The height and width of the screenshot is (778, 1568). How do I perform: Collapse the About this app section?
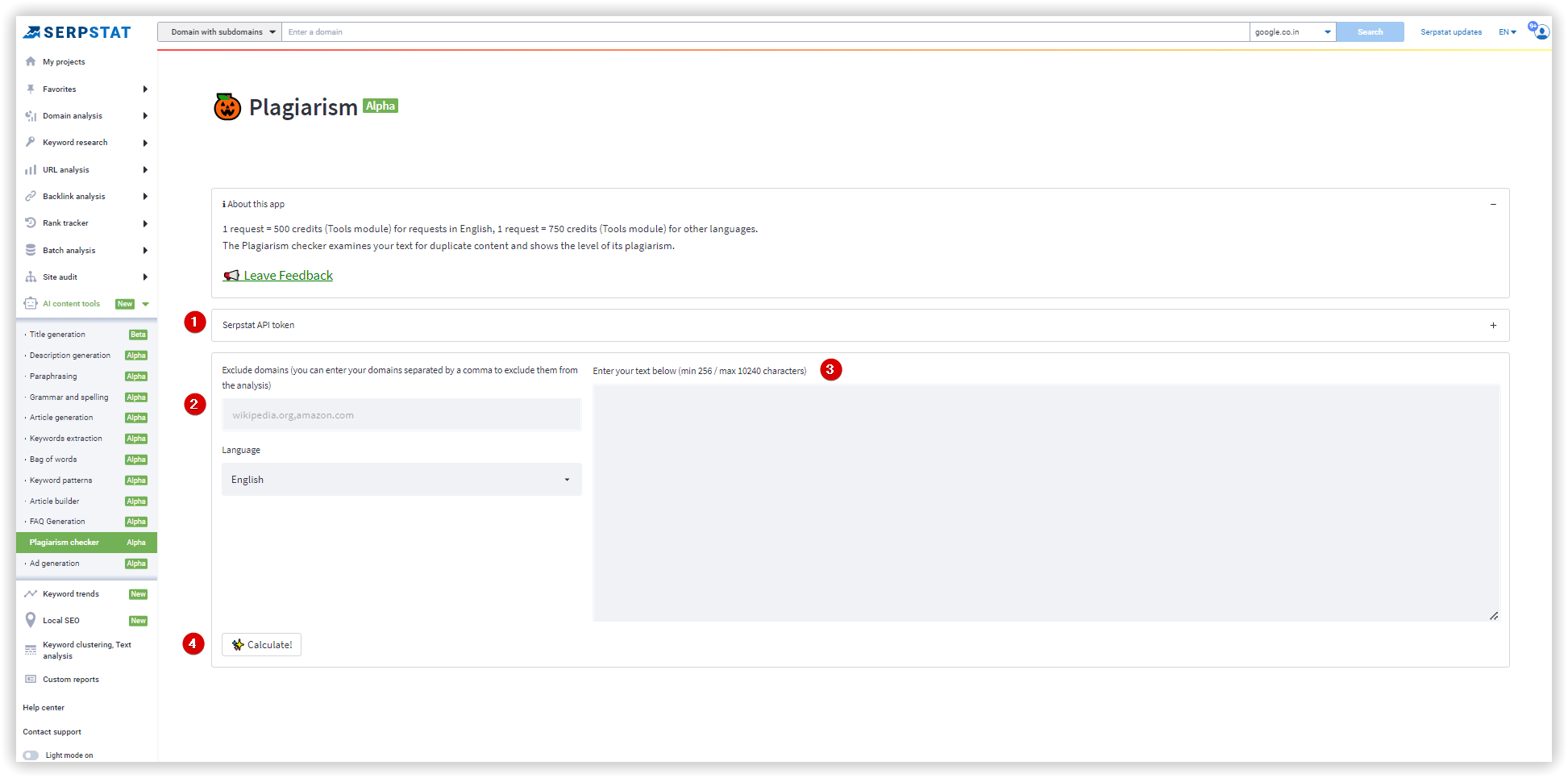point(1493,205)
